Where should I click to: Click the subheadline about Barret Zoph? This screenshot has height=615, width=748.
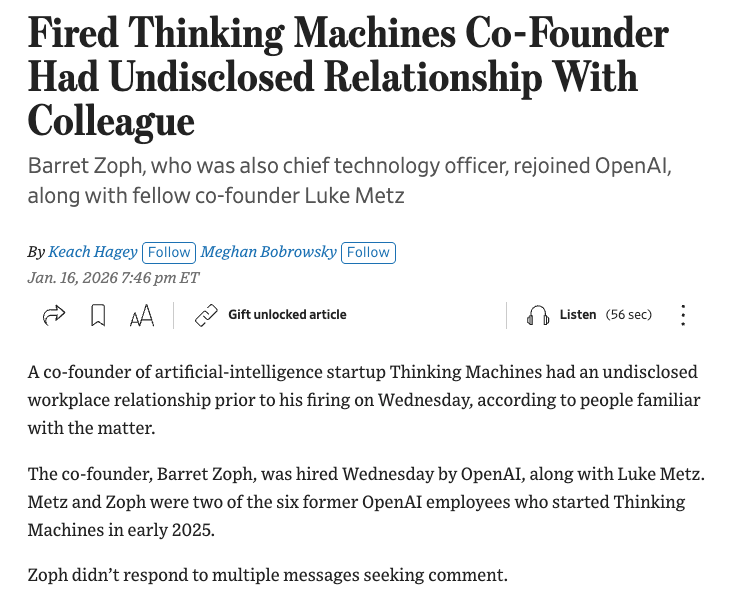(x=350, y=181)
